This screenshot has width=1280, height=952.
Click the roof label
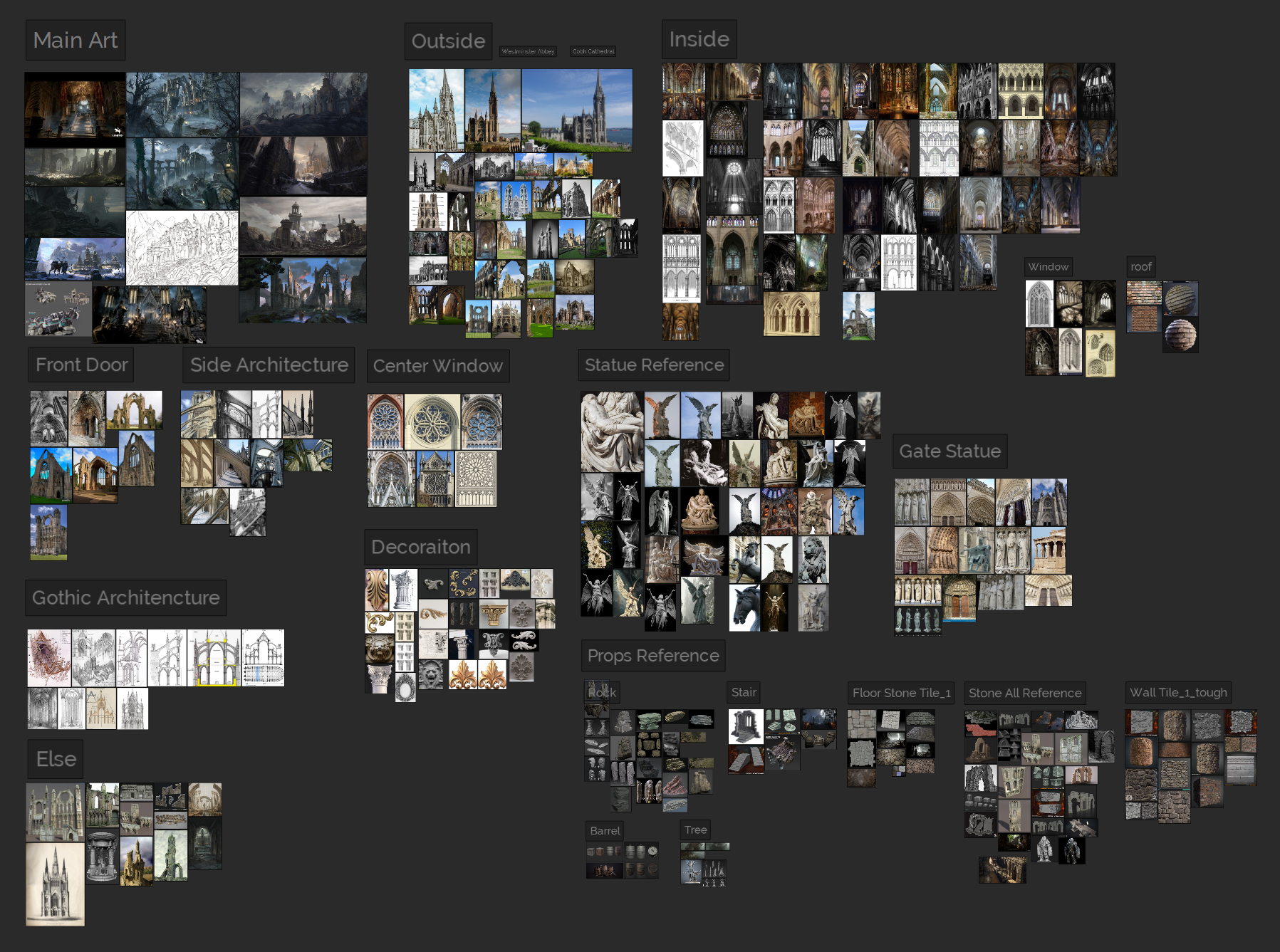1141,267
